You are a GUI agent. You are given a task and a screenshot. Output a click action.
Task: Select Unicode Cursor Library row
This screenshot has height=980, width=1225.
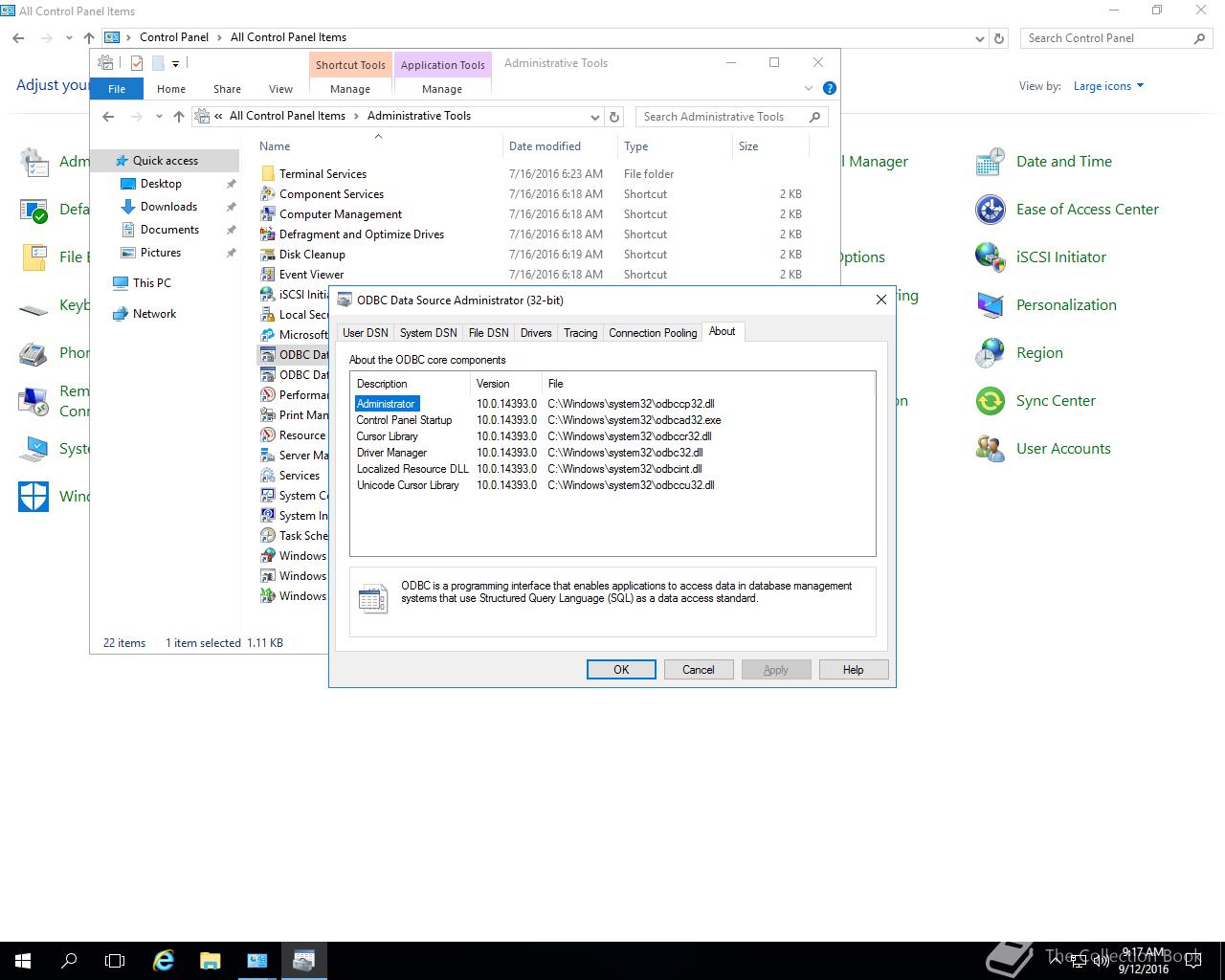point(612,485)
